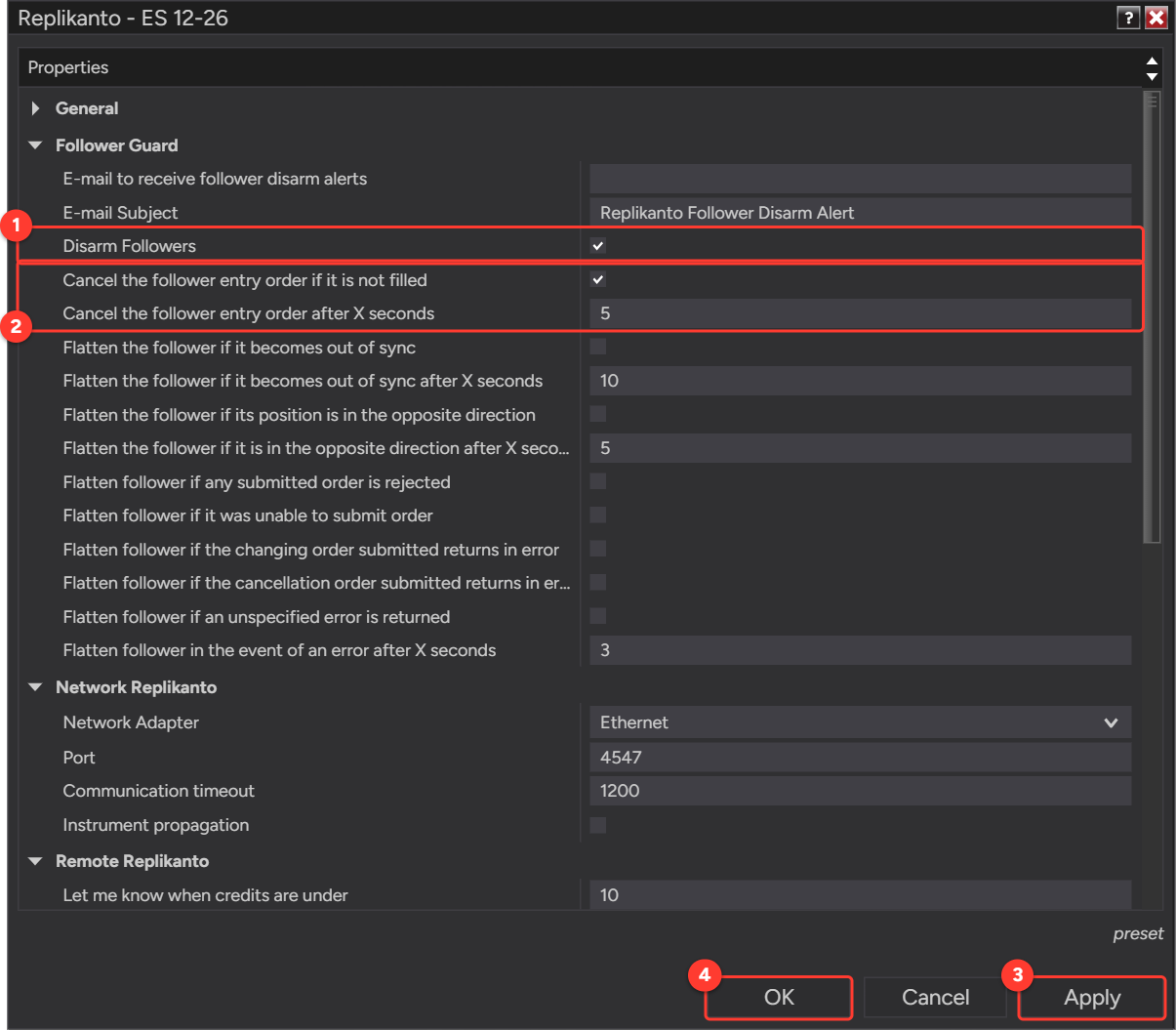Edit Cancel entry order after X seconds value
This screenshot has width=1176, height=1030.
(861, 313)
